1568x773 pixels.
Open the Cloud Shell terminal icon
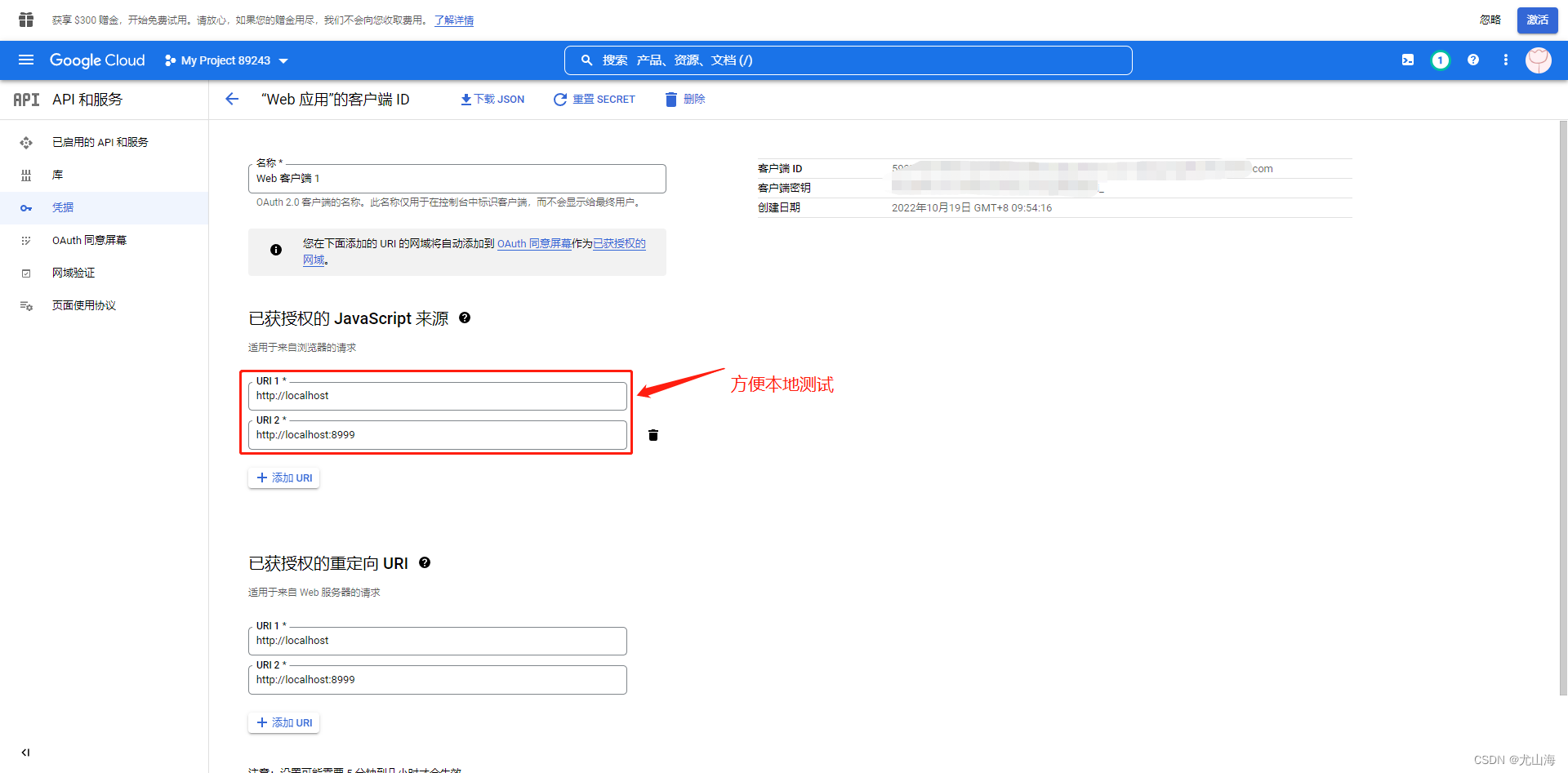[1406, 60]
